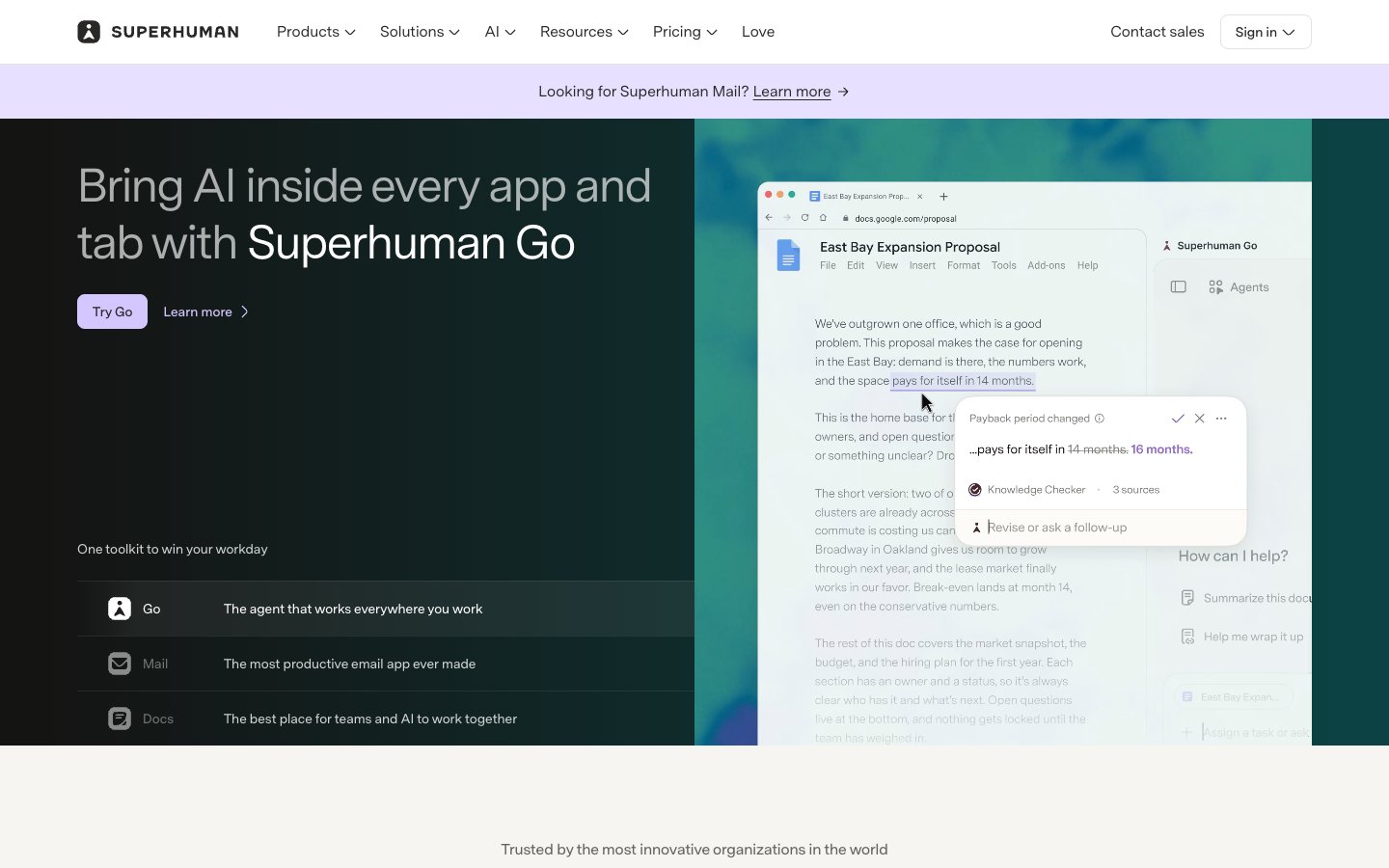Open Learn more beside Try Go
Image resolution: width=1389 pixels, height=868 pixels.
[x=205, y=312]
